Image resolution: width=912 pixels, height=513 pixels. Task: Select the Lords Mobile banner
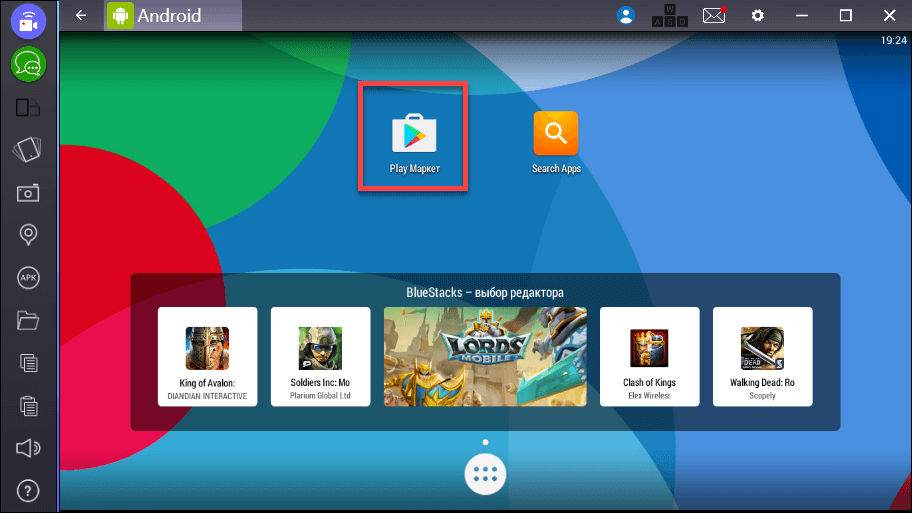(x=484, y=357)
